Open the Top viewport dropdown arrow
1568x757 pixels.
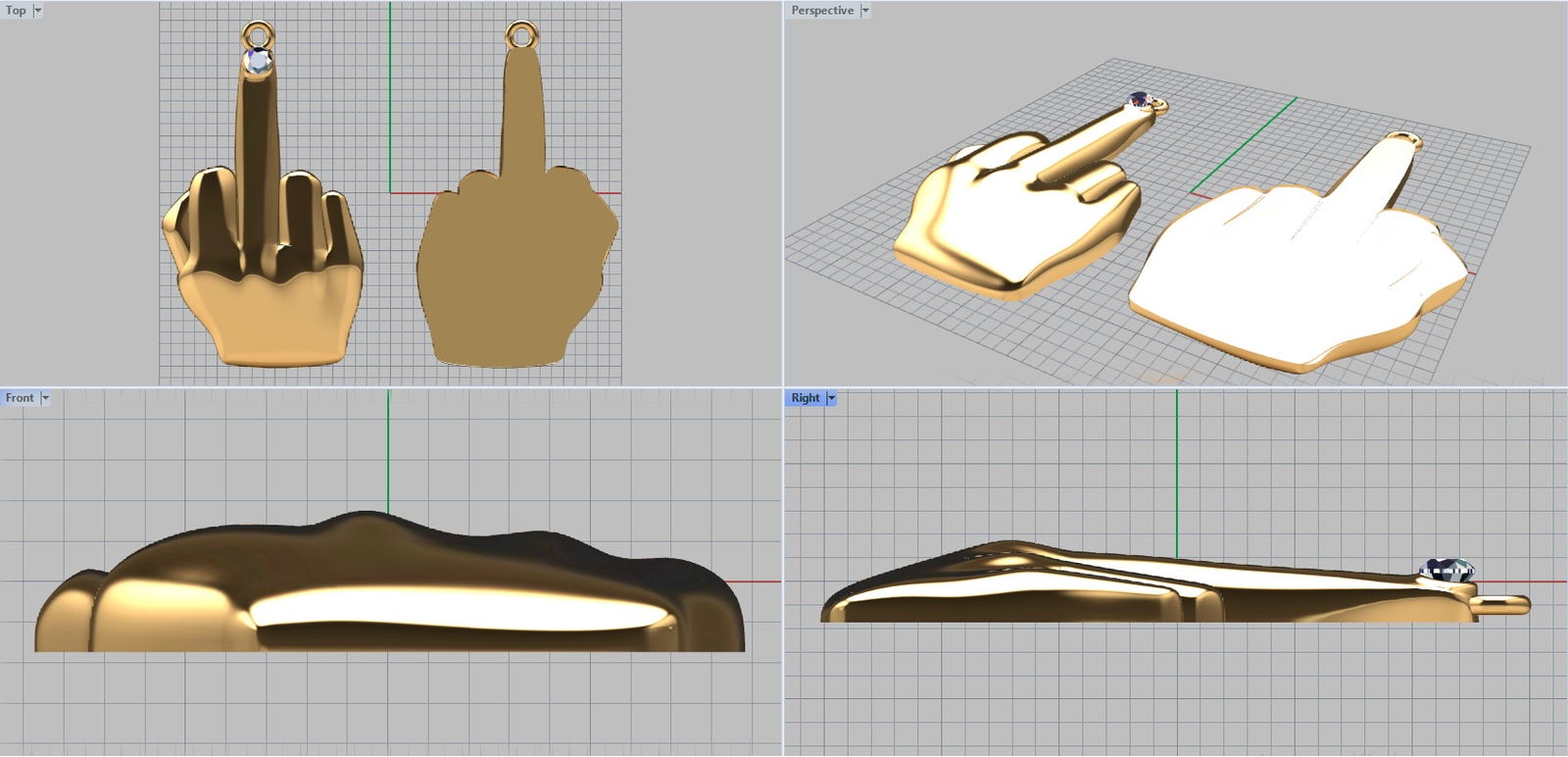(38, 11)
